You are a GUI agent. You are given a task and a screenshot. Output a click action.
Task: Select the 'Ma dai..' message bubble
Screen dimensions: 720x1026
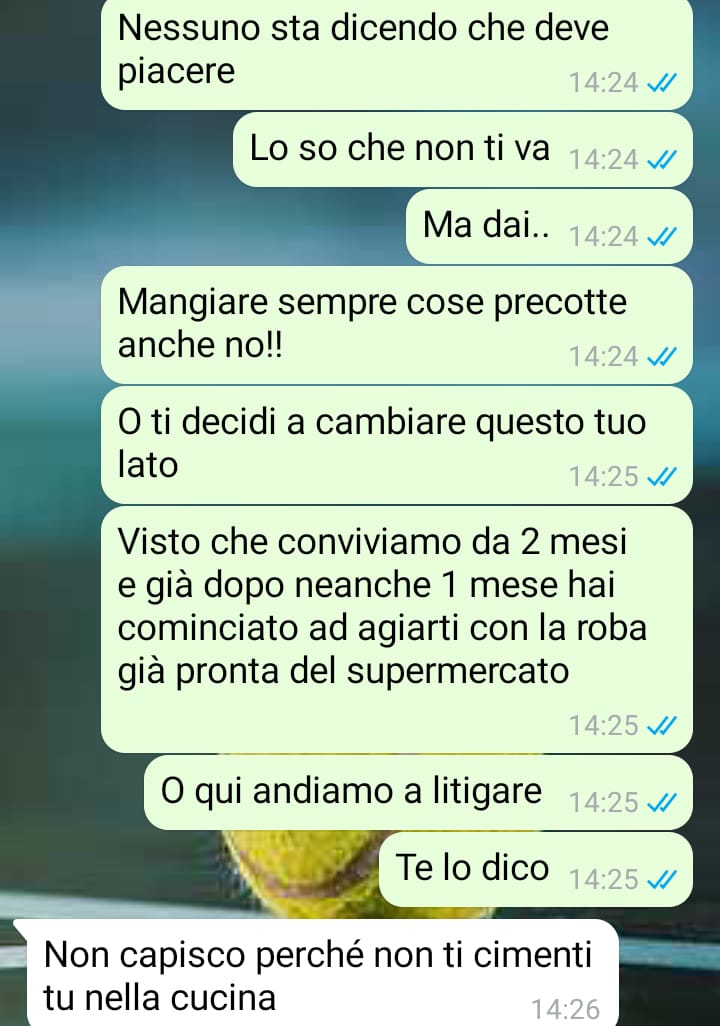(549, 226)
